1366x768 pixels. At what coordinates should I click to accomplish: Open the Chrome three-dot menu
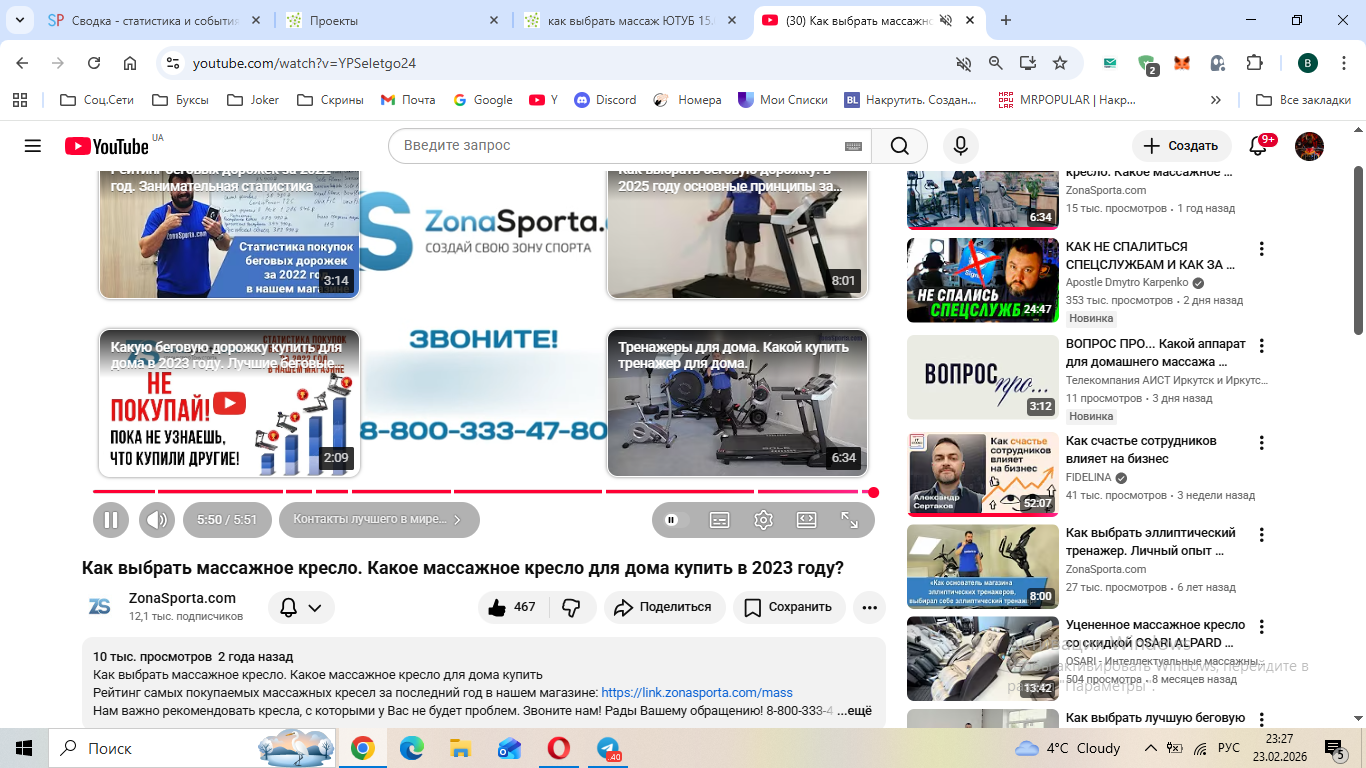point(1345,63)
